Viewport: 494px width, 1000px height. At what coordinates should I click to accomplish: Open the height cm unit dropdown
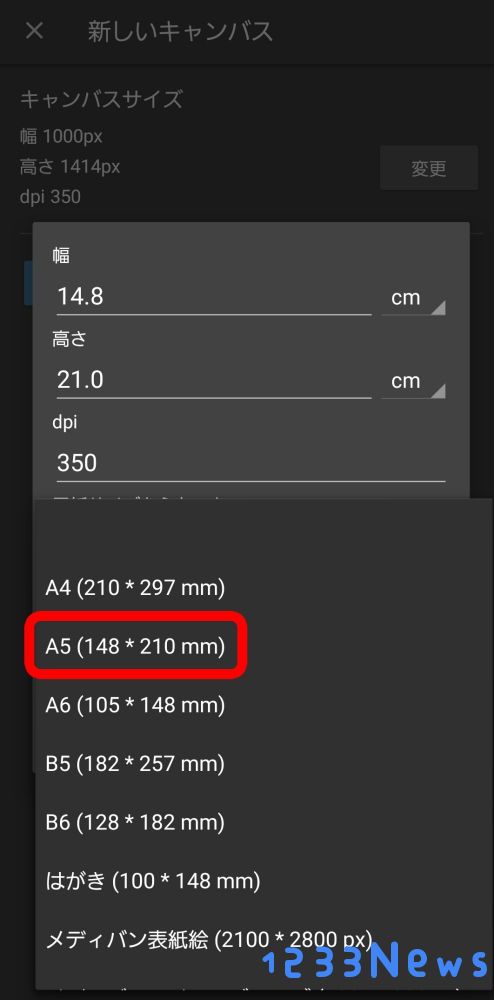coord(413,381)
